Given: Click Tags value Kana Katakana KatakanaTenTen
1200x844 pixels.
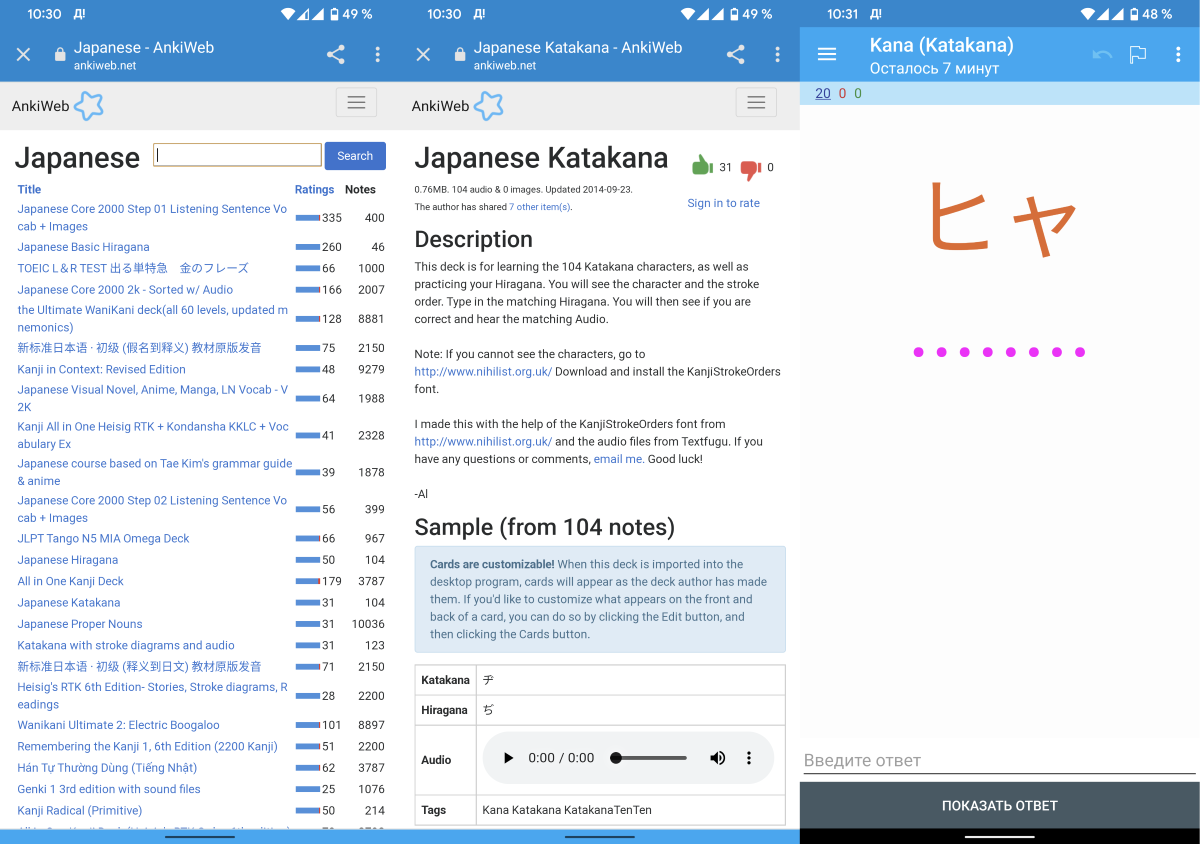Looking at the screenshot, I should (x=567, y=810).
